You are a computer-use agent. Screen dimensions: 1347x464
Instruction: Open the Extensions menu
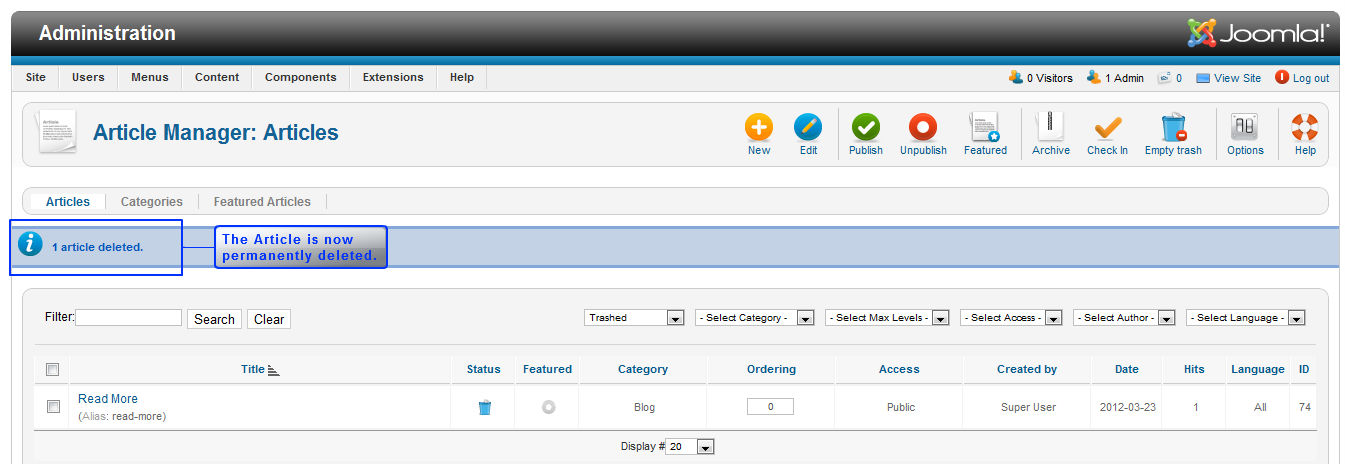pos(393,77)
